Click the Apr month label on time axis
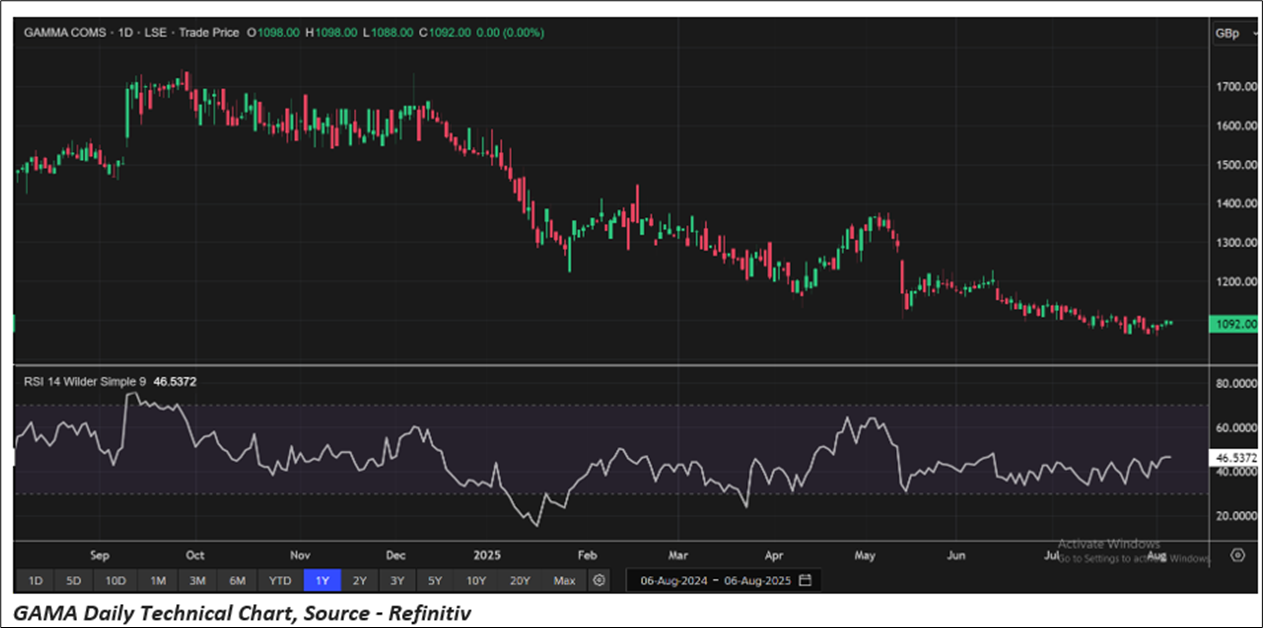The height and width of the screenshot is (628, 1263). [773, 555]
